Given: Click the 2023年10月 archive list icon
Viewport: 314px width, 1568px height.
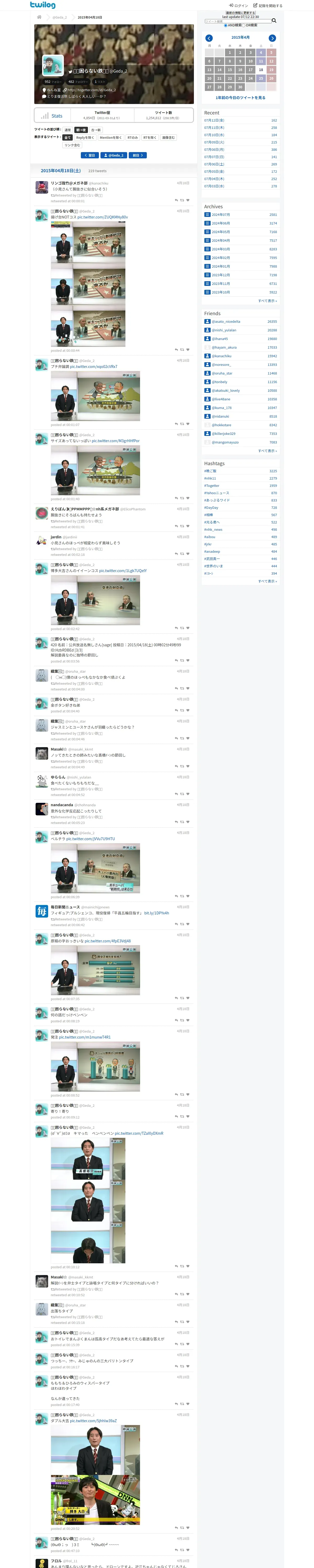Looking at the screenshot, I should click(x=207, y=292).
